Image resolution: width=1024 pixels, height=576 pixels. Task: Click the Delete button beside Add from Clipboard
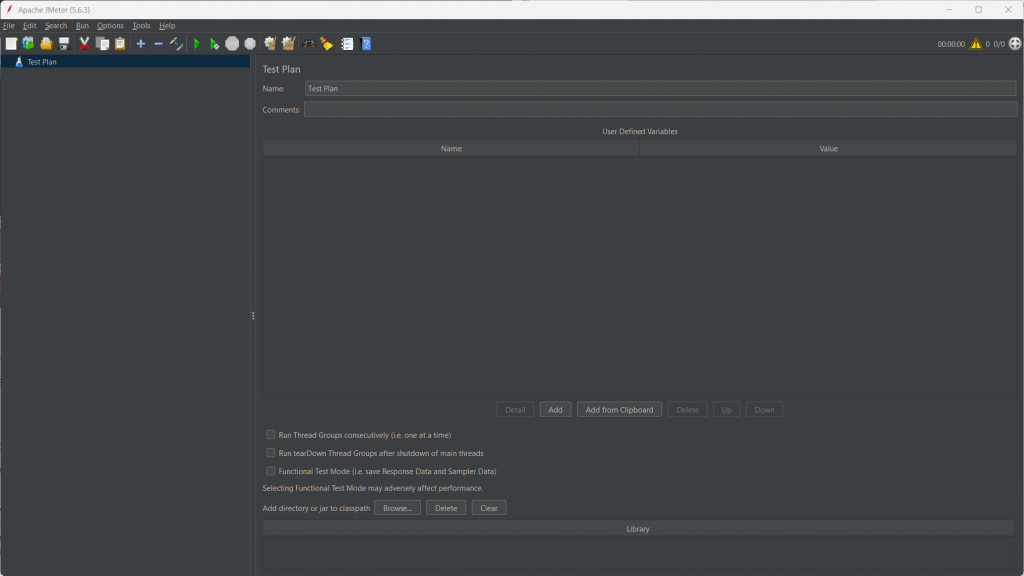(x=687, y=409)
